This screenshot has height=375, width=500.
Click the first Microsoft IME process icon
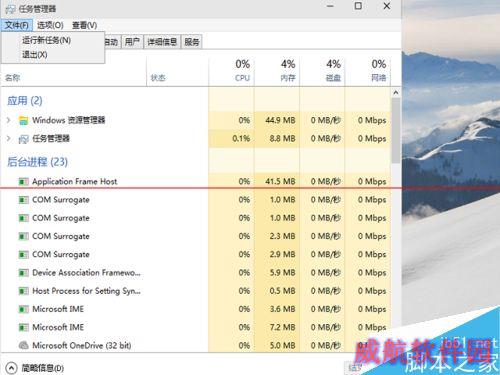23,309
